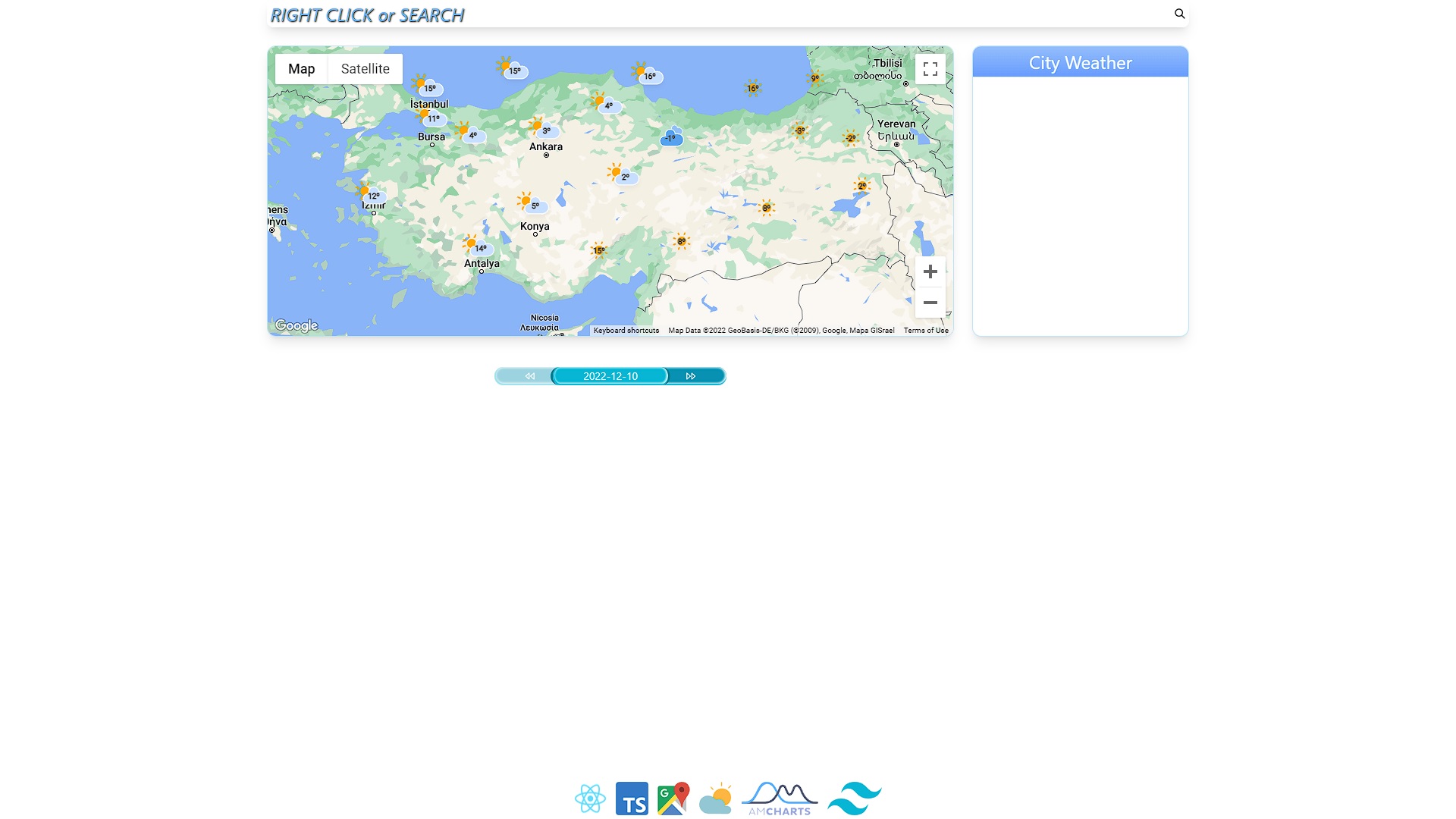Click the magnifier search icon
The image size is (1456, 819).
tap(1179, 14)
